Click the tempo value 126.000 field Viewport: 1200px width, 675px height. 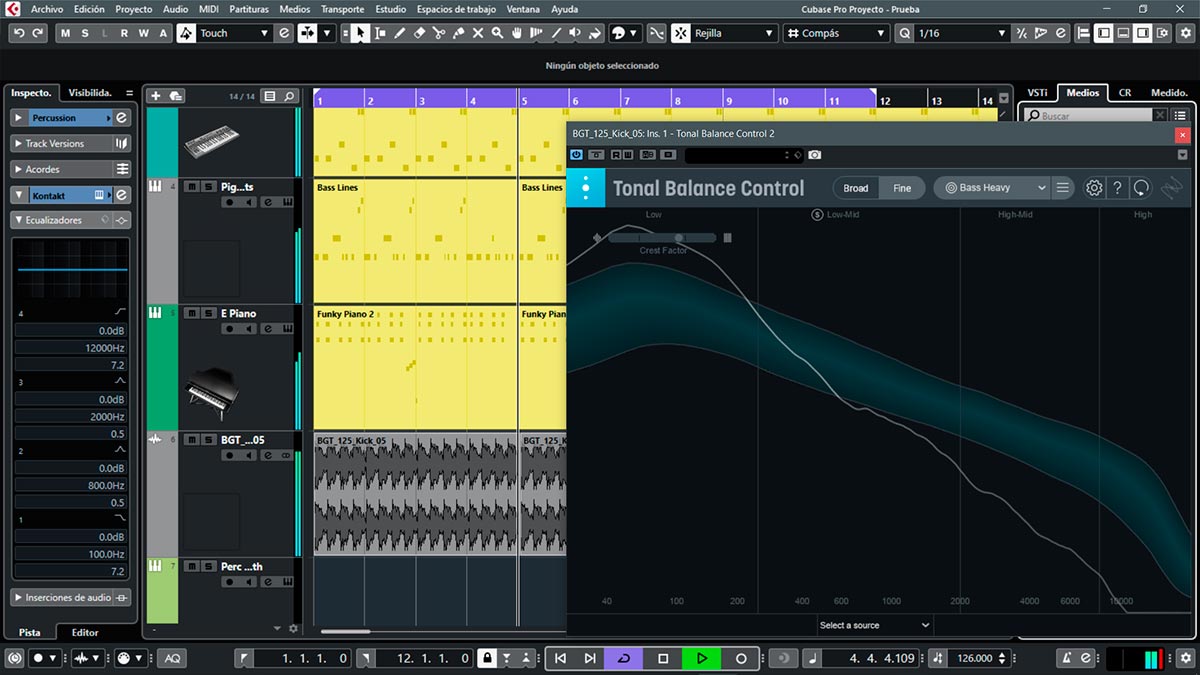(975, 658)
